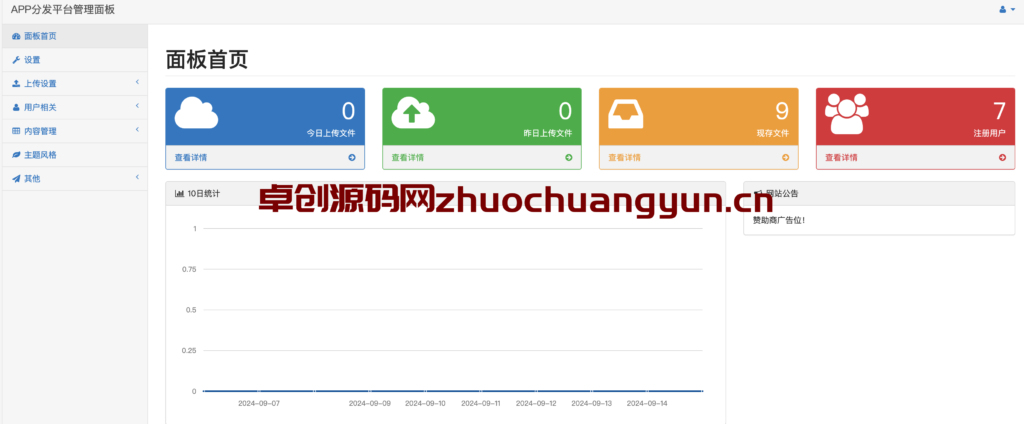Click the APP分发平台管理面板 title link
The height and width of the screenshot is (424, 1024).
63,10
